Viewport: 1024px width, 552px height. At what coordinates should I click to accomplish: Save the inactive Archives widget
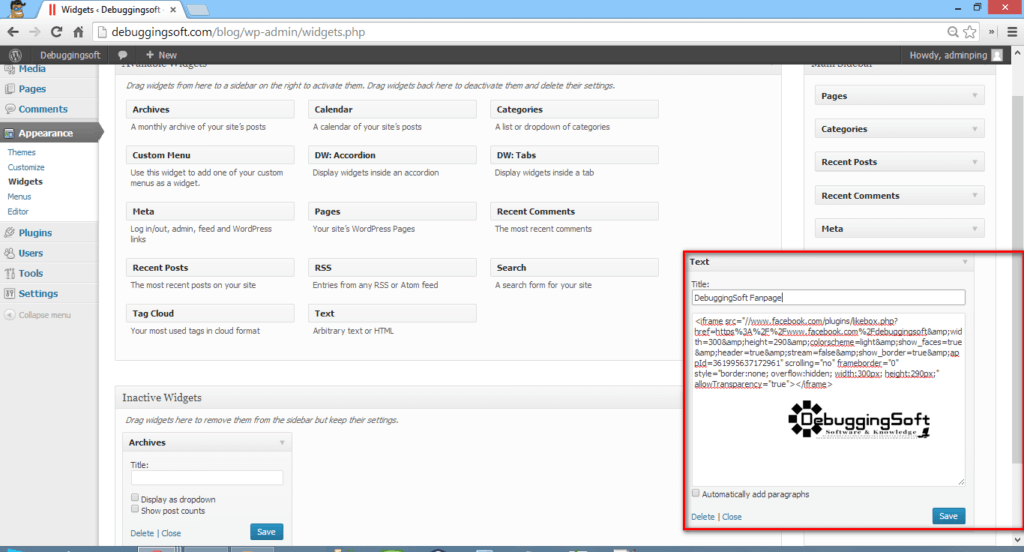click(x=266, y=532)
